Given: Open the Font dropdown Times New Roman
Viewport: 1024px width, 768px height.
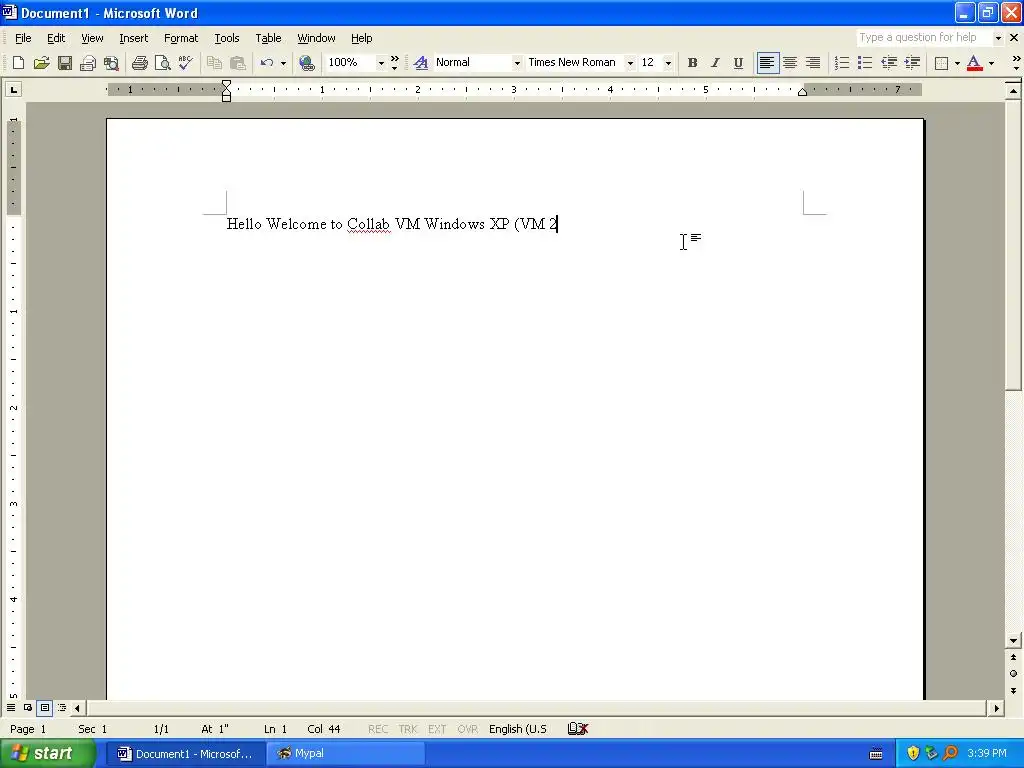Looking at the screenshot, I should click(630, 63).
